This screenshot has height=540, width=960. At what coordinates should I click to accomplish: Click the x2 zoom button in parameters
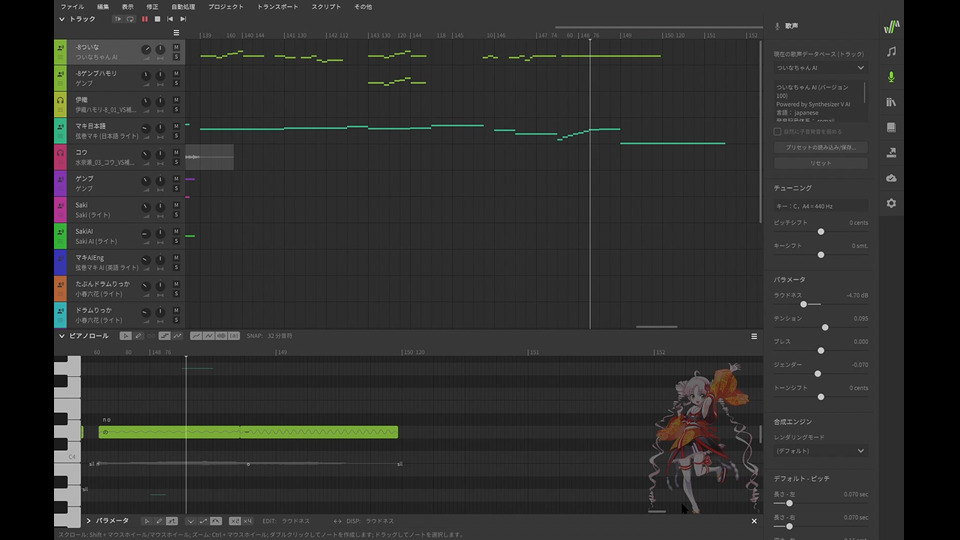tap(234, 521)
